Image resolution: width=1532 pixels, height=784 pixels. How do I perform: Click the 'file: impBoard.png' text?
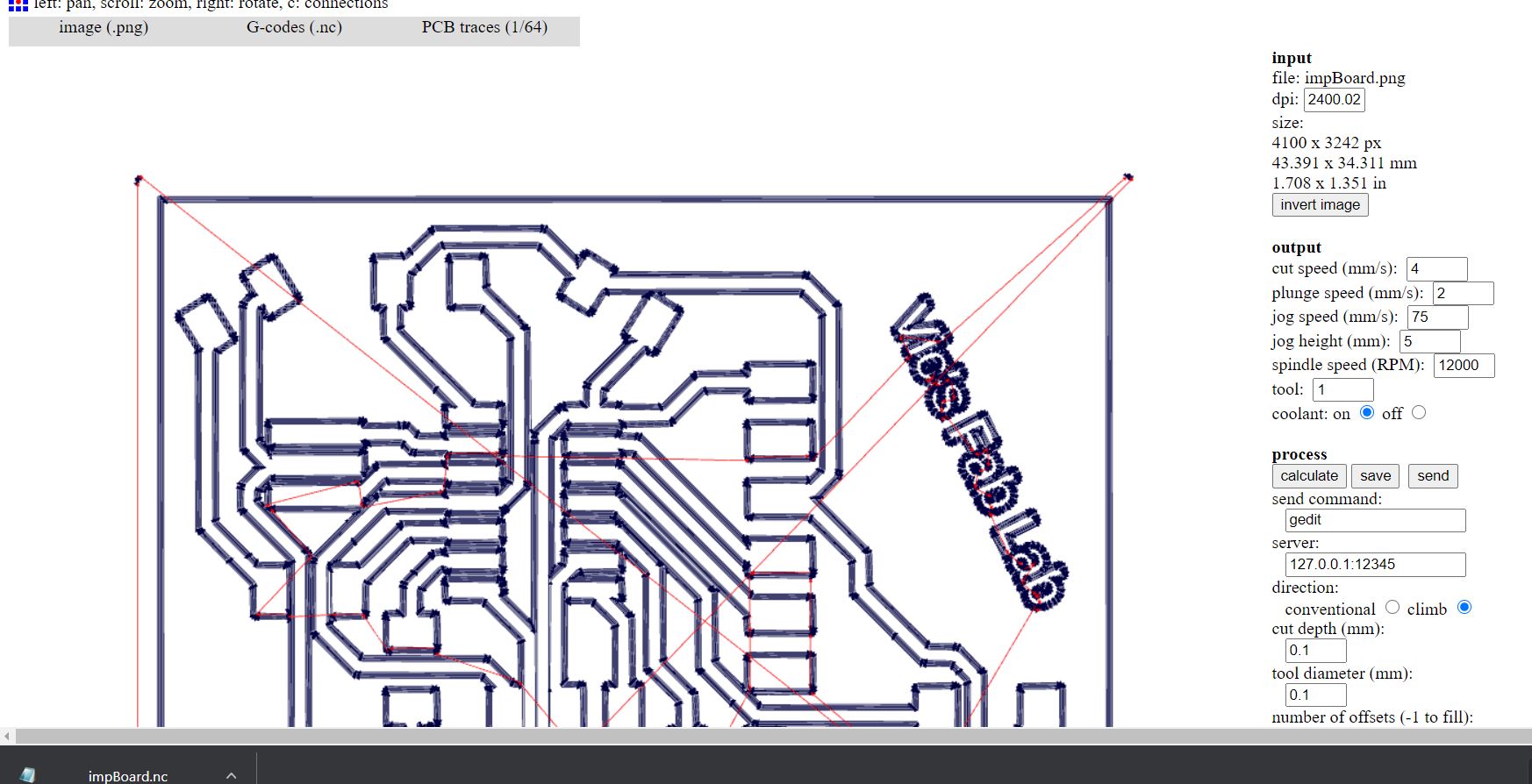pos(1338,78)
